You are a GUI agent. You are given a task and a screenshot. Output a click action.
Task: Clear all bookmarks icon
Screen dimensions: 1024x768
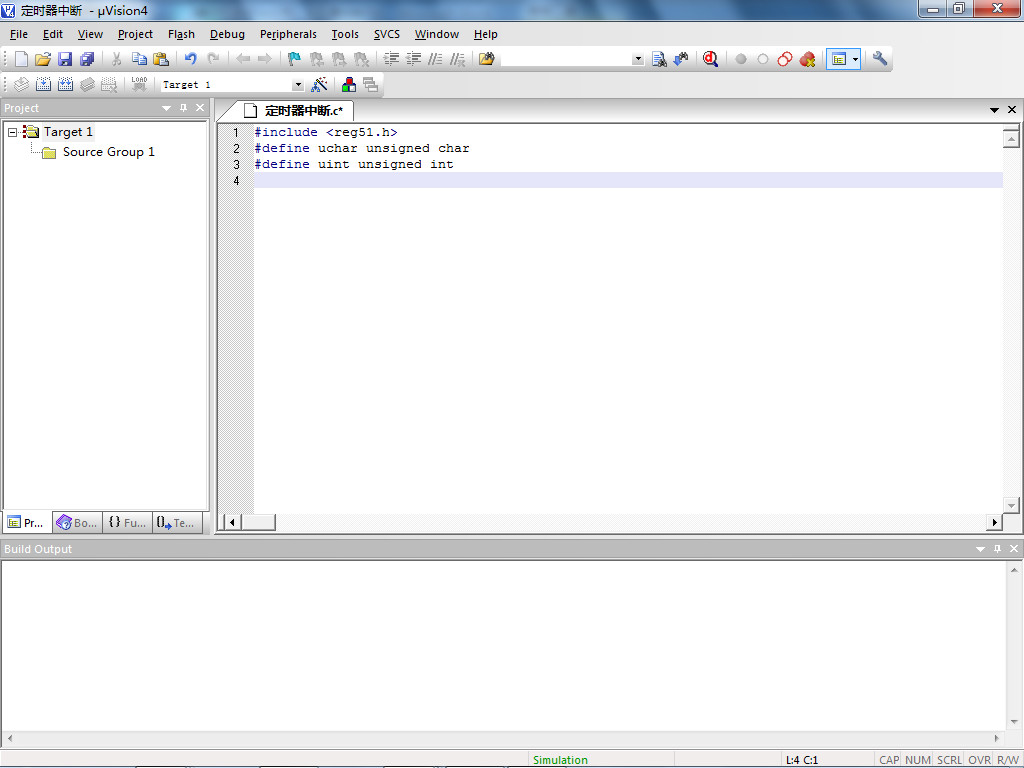tap(361, 59)
